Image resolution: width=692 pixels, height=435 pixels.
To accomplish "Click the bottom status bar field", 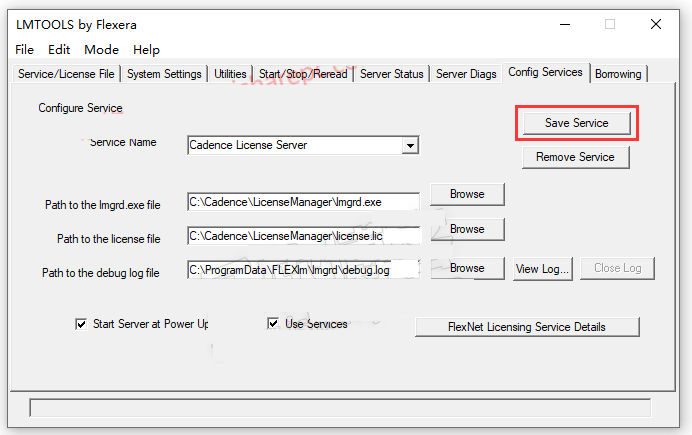I will click(340, 408).
